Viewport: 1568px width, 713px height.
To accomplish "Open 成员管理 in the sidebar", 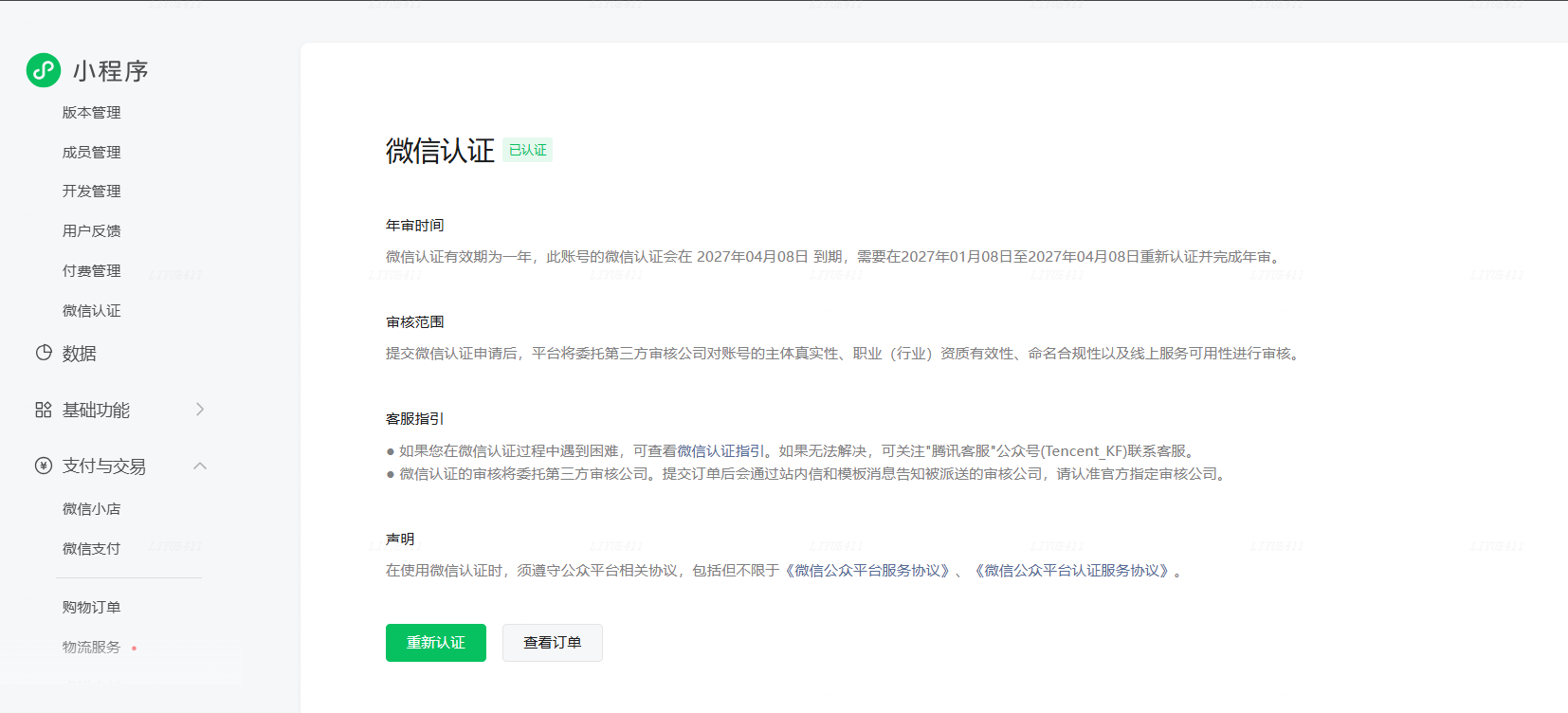I will (92, 152).
